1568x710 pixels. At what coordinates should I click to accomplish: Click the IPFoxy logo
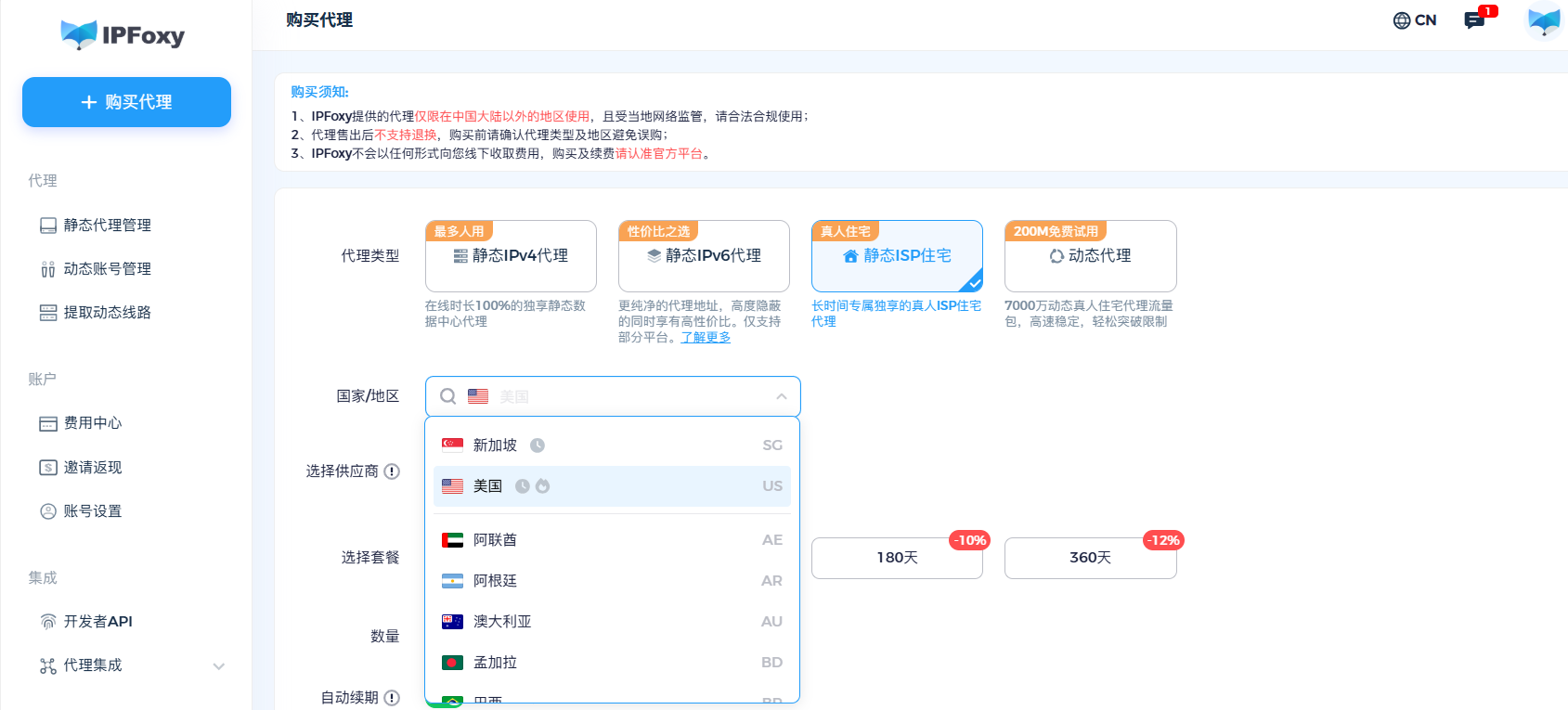pos(123,35)
